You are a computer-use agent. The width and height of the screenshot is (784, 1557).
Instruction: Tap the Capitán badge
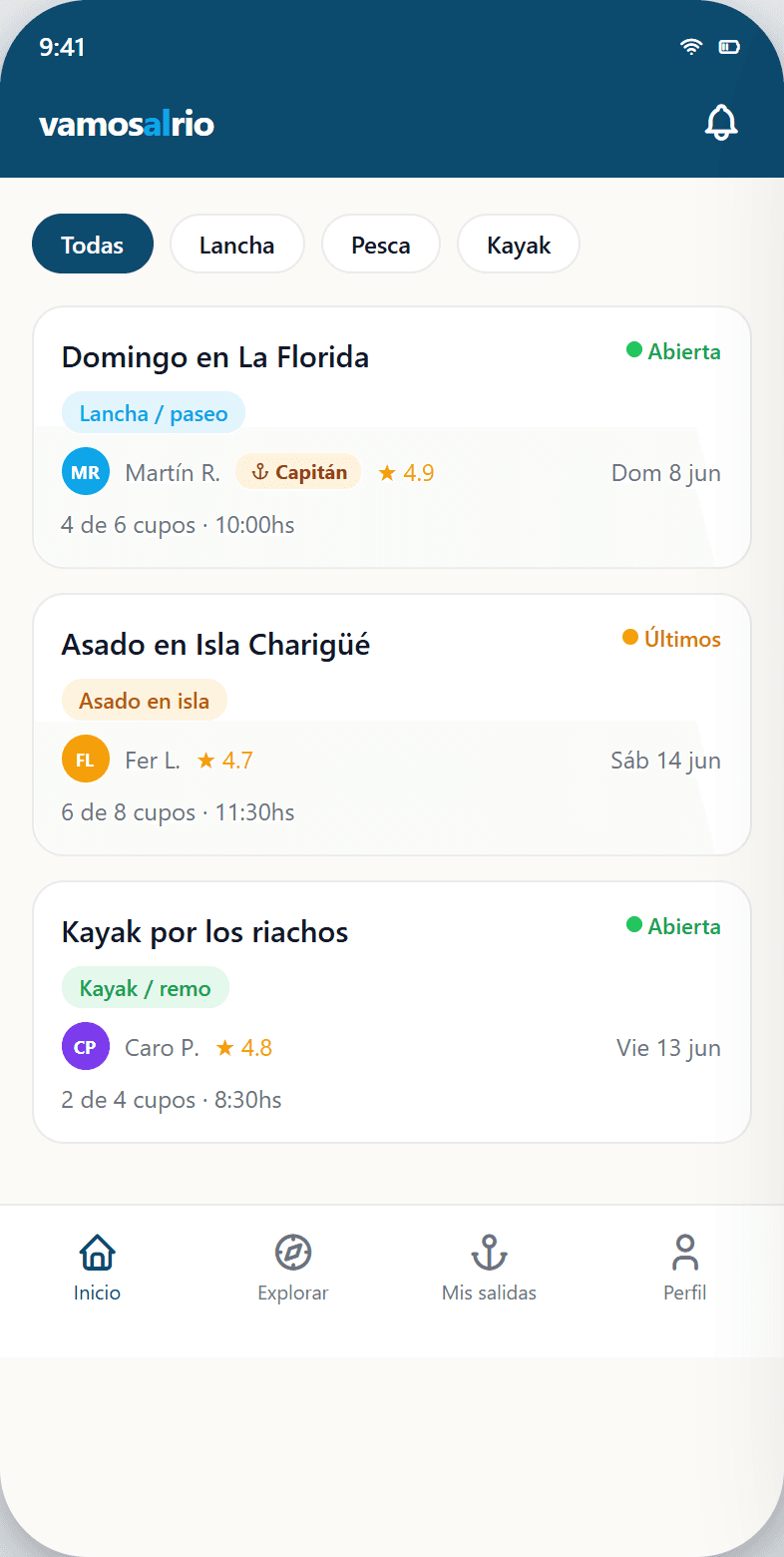(x=298, y=472)
